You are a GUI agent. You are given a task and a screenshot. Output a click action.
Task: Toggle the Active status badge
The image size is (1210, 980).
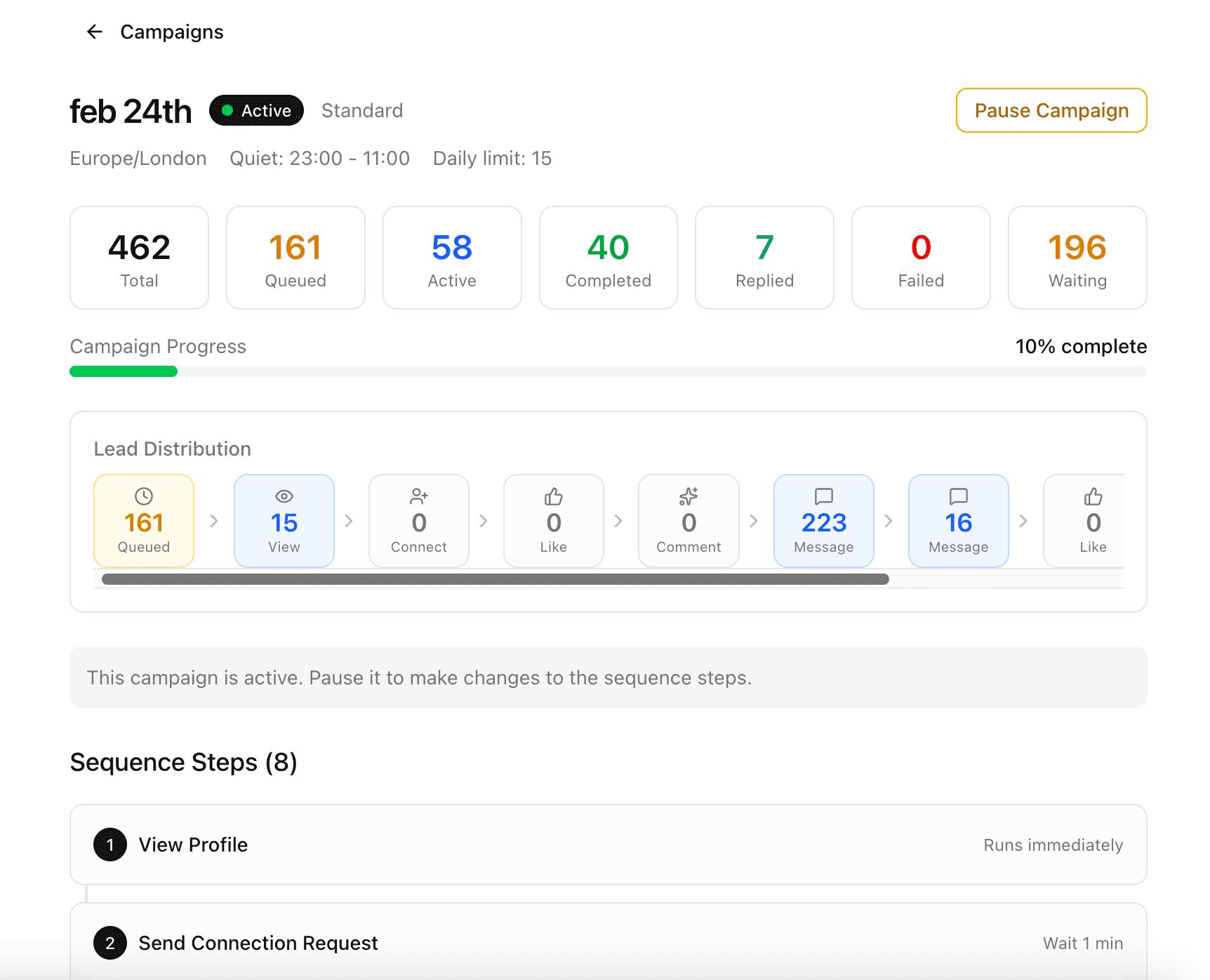[x=256, y=110]
